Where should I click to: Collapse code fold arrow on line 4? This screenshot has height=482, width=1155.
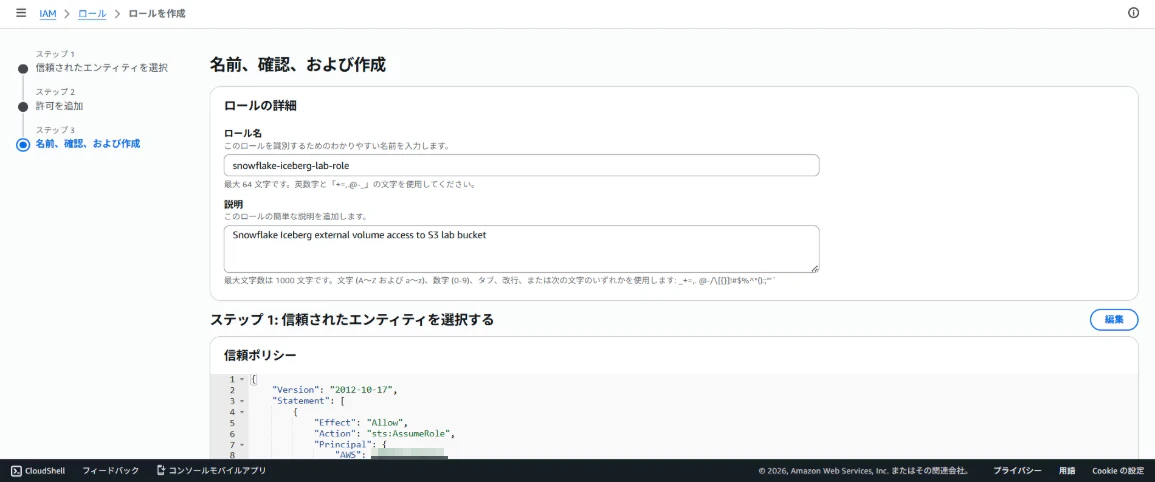pos(242,412)
